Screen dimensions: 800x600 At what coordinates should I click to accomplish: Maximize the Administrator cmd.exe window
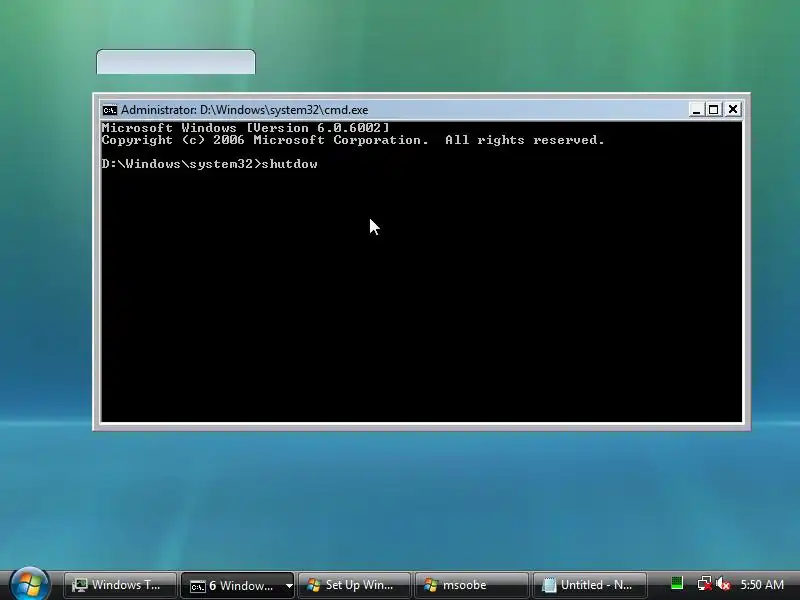(x=713, y=110)
